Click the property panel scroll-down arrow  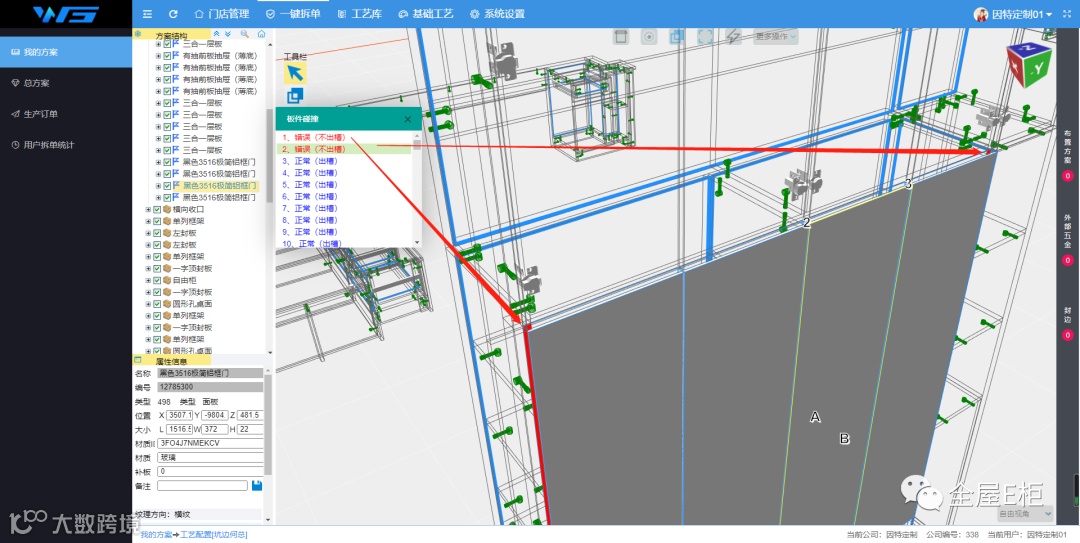point(269,520)
